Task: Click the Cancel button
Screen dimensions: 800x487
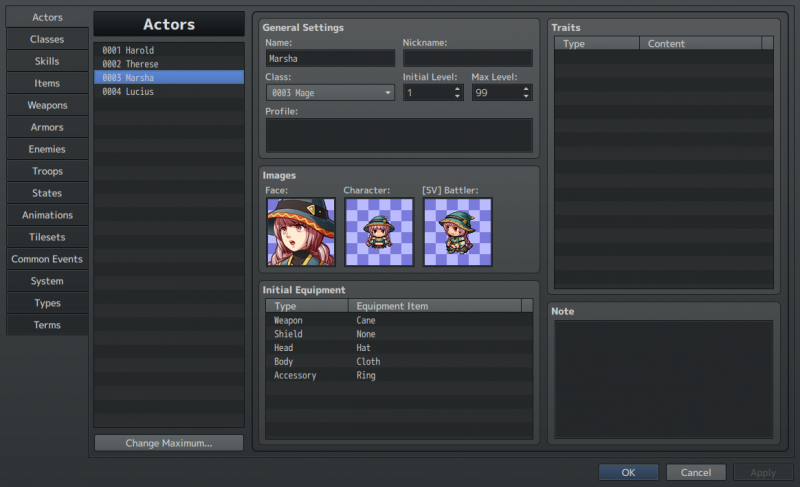Action: 695,472
